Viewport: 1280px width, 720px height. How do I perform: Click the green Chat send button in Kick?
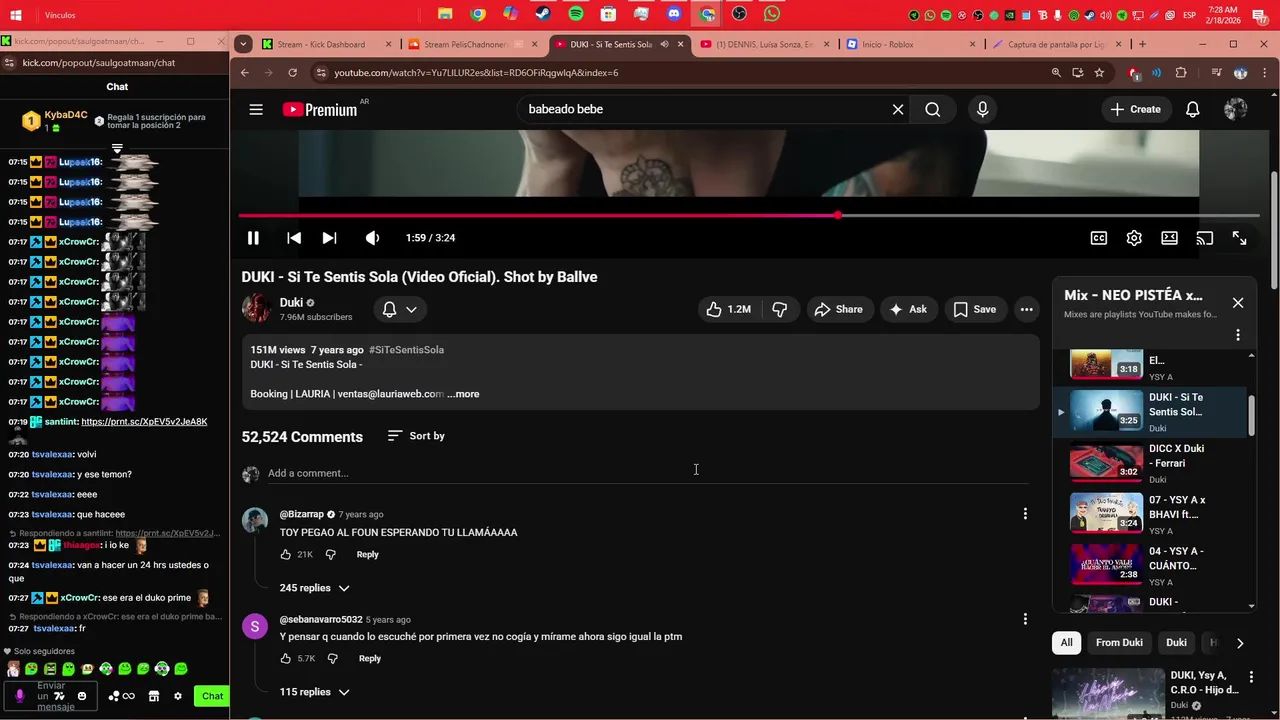[212, 696]
